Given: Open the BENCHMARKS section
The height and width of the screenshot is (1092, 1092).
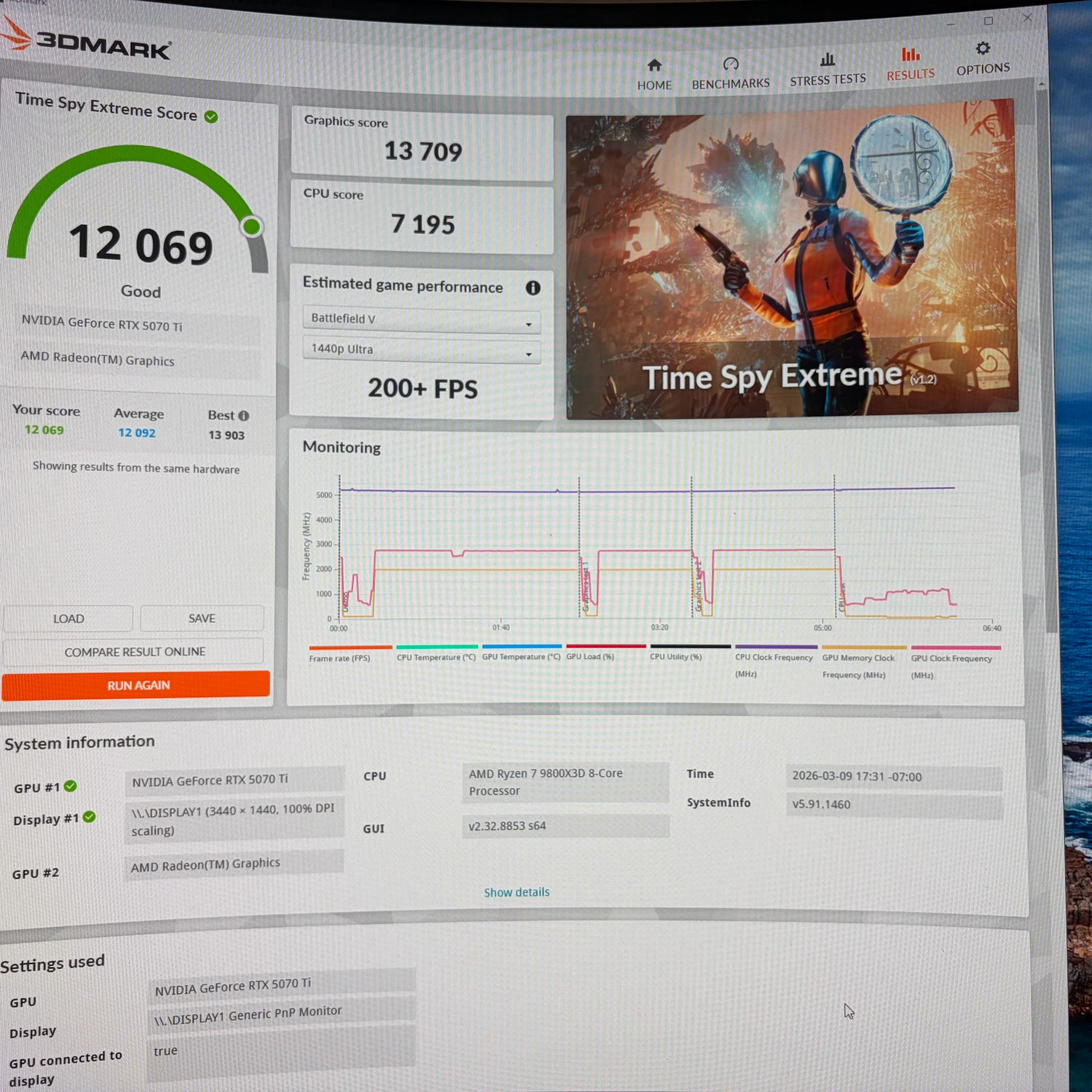Looking at the screenshot, I should (730, 74).
